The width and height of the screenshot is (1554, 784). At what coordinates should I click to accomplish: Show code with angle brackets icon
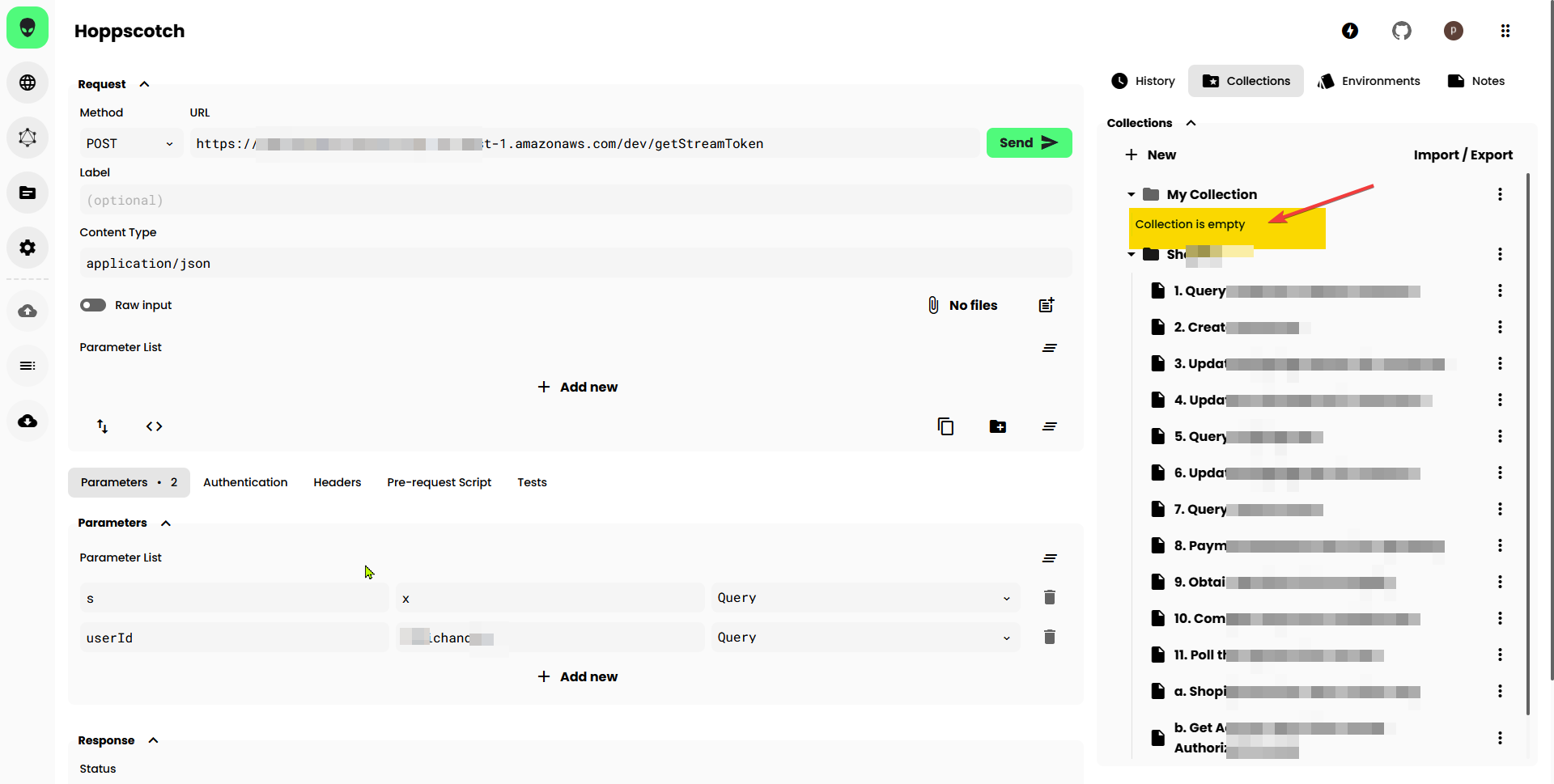[155, 426]
